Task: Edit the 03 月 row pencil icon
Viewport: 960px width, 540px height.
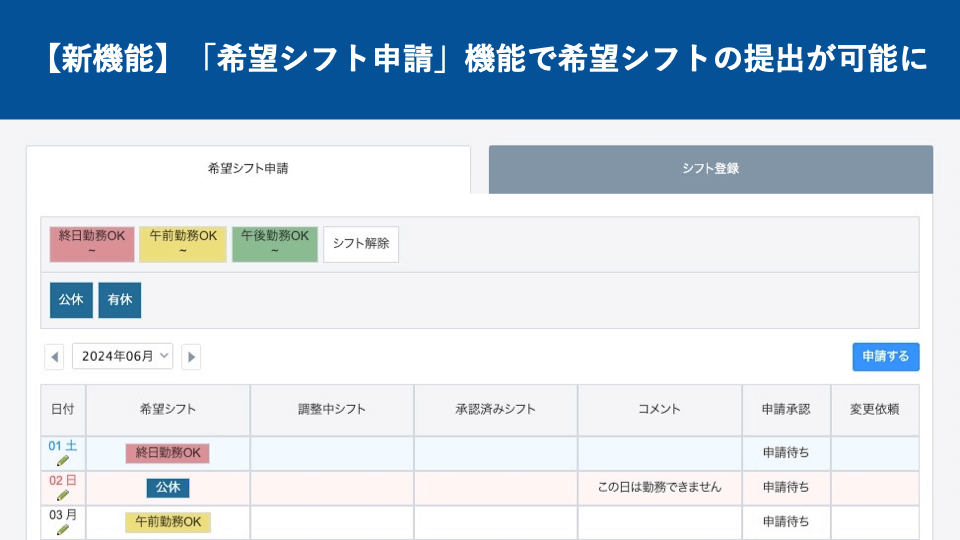Action: tap(62, 530)
